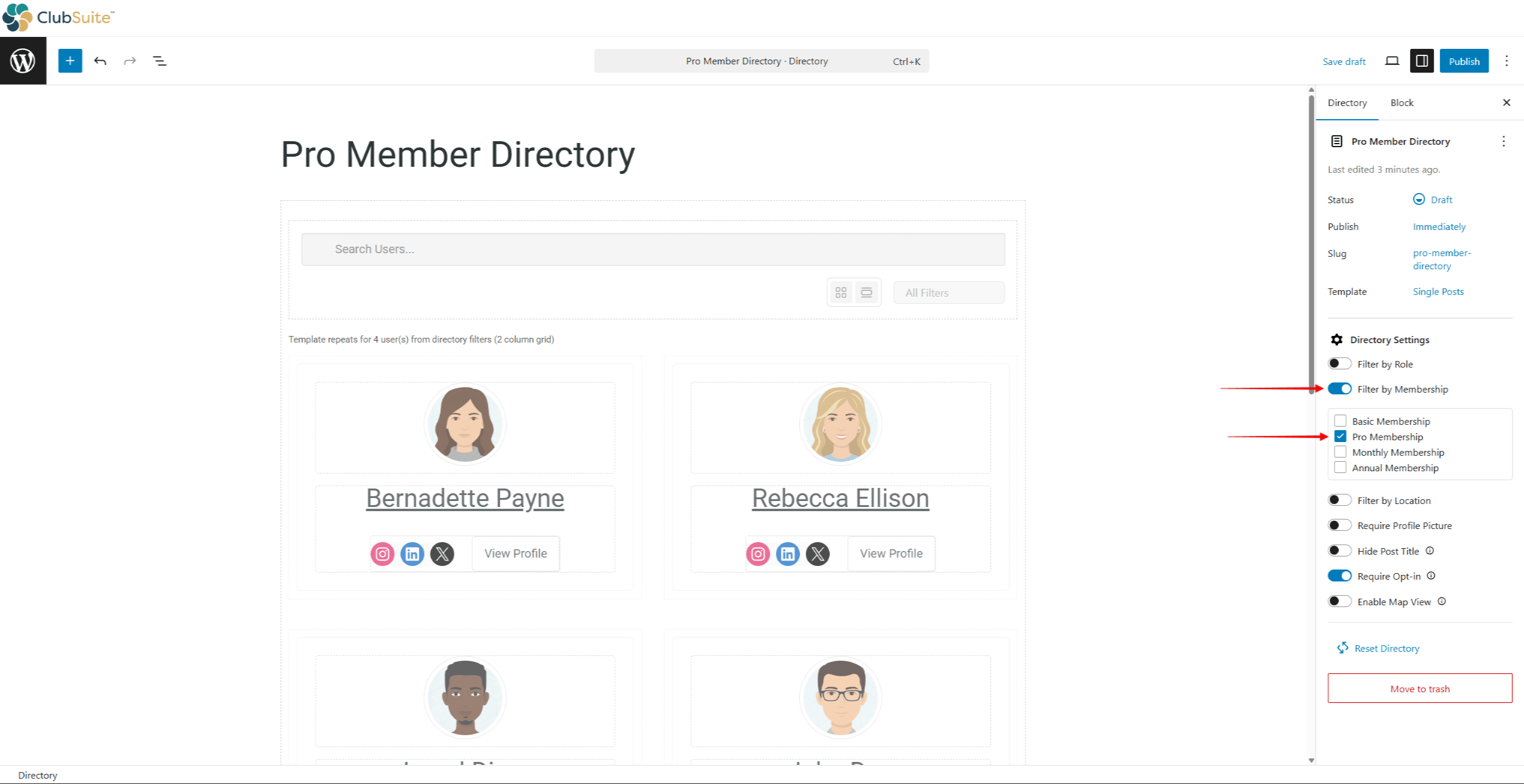Open the editor options three-dot menu
Image resolution: width=1524 pixels, height=784 pixels.
coord(1506,61)
